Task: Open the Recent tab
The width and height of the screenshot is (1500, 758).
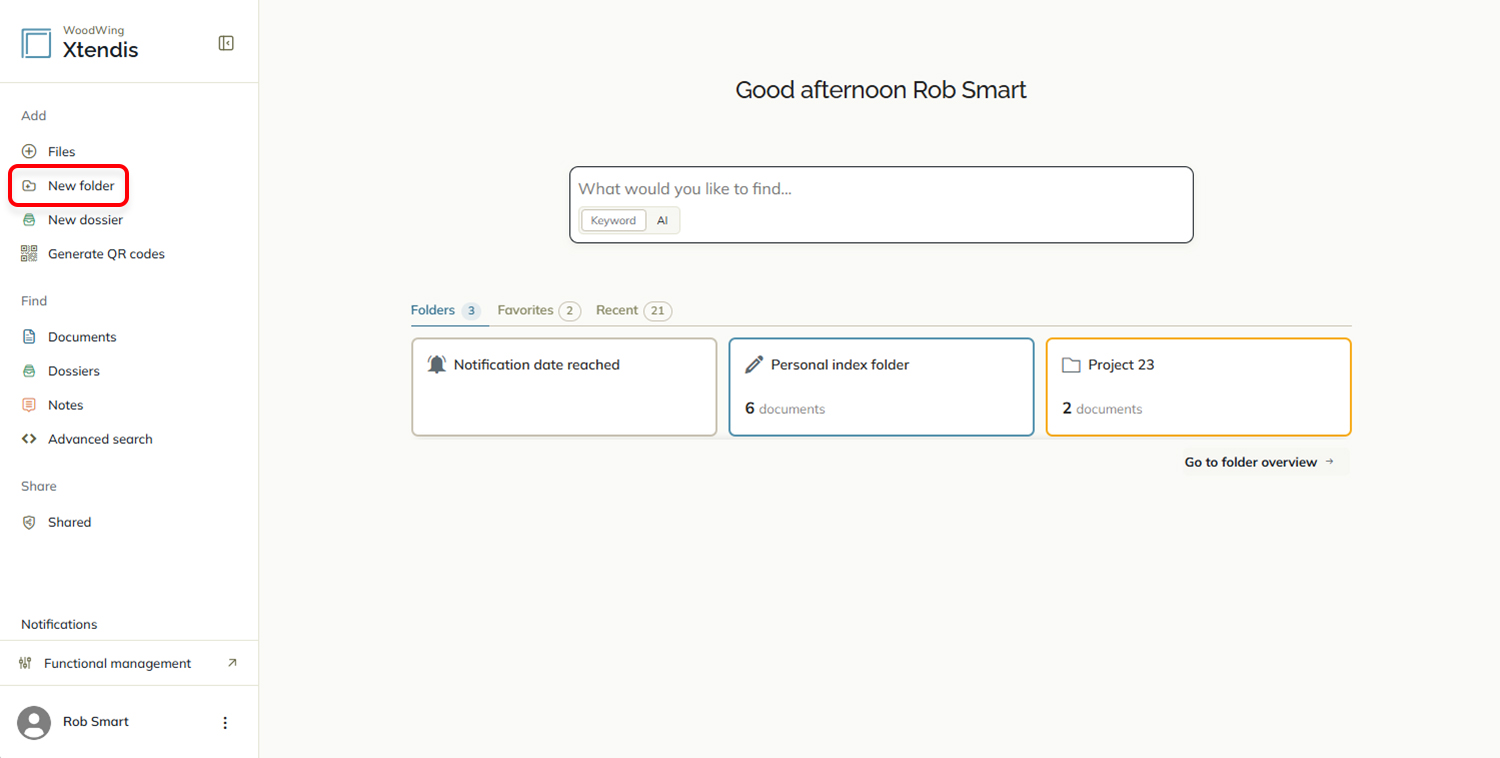Action: click(634, 311)
